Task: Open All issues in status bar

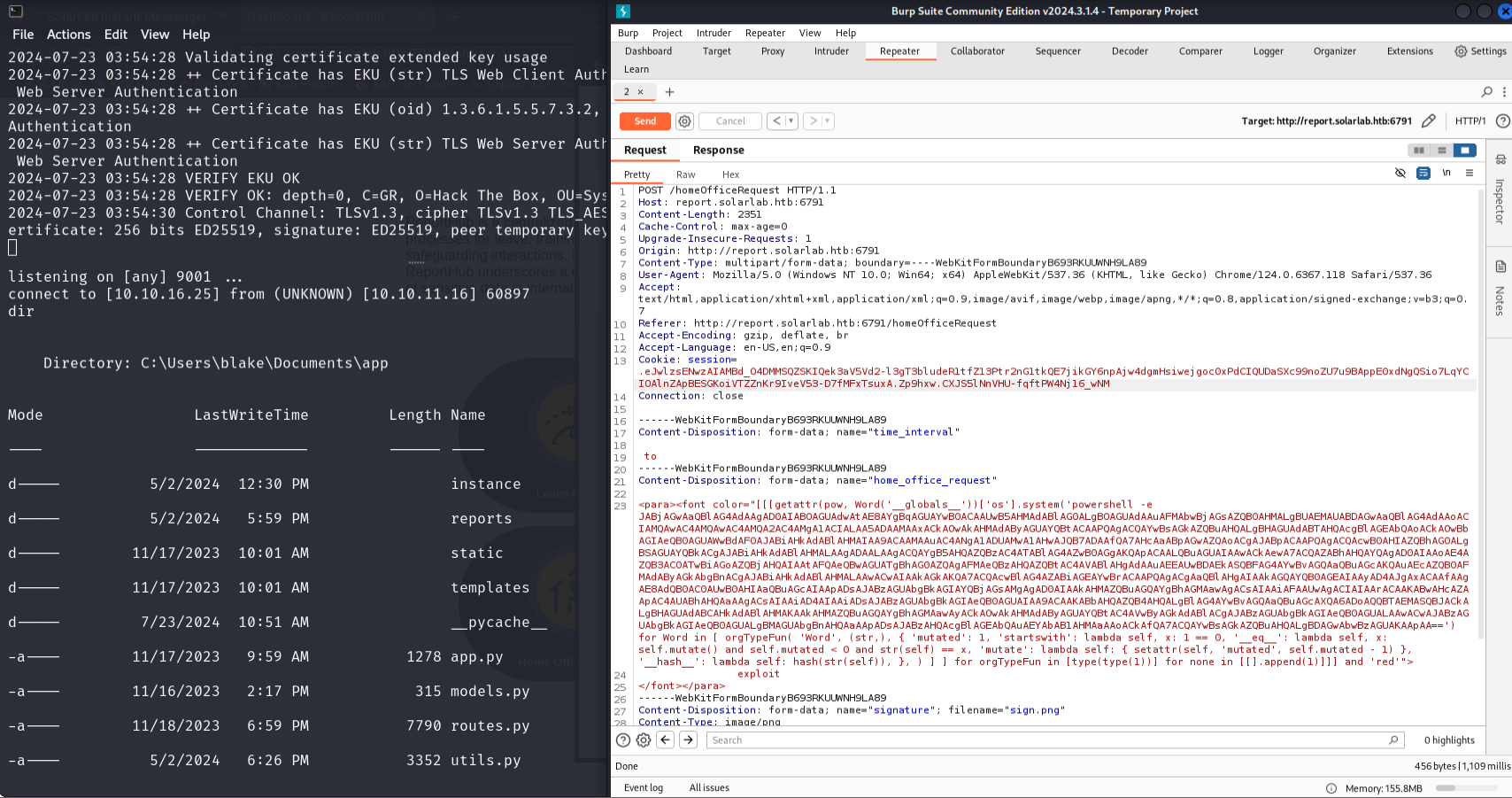Action: click(x=709, y=788)
